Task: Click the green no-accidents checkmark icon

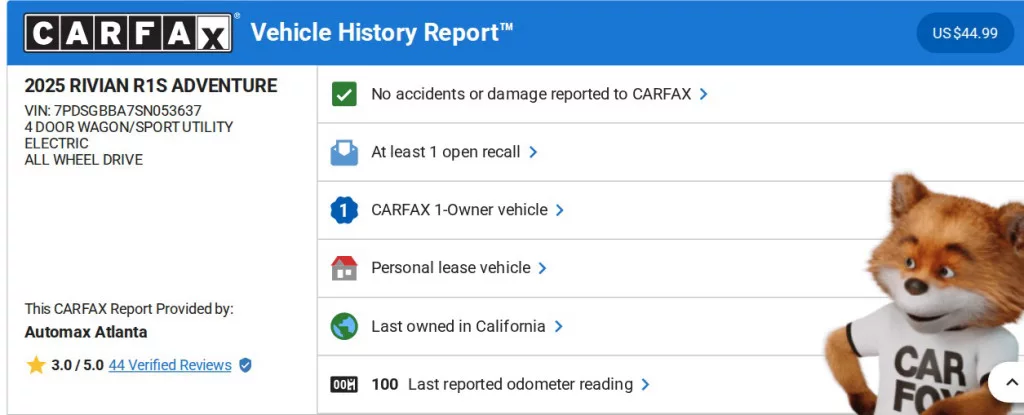Action: click(344, 94)
